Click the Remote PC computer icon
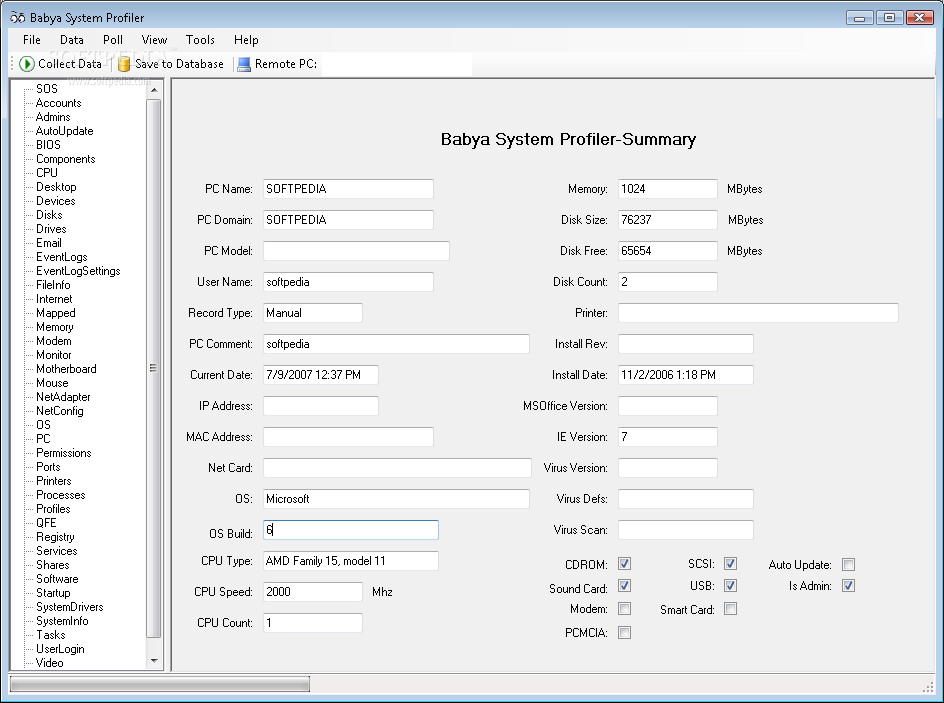 (x=244, y=64)
